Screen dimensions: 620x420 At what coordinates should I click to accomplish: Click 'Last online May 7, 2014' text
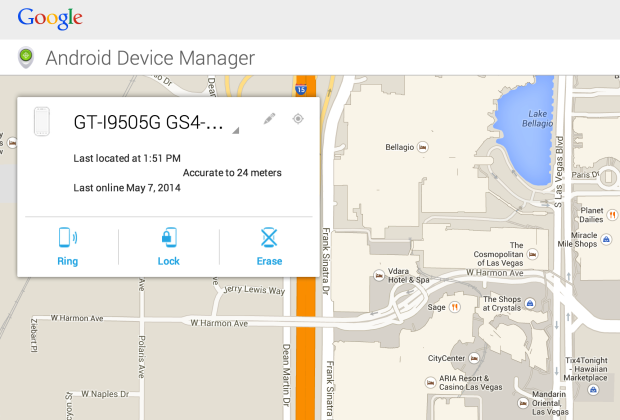click(x=127, y=188)
